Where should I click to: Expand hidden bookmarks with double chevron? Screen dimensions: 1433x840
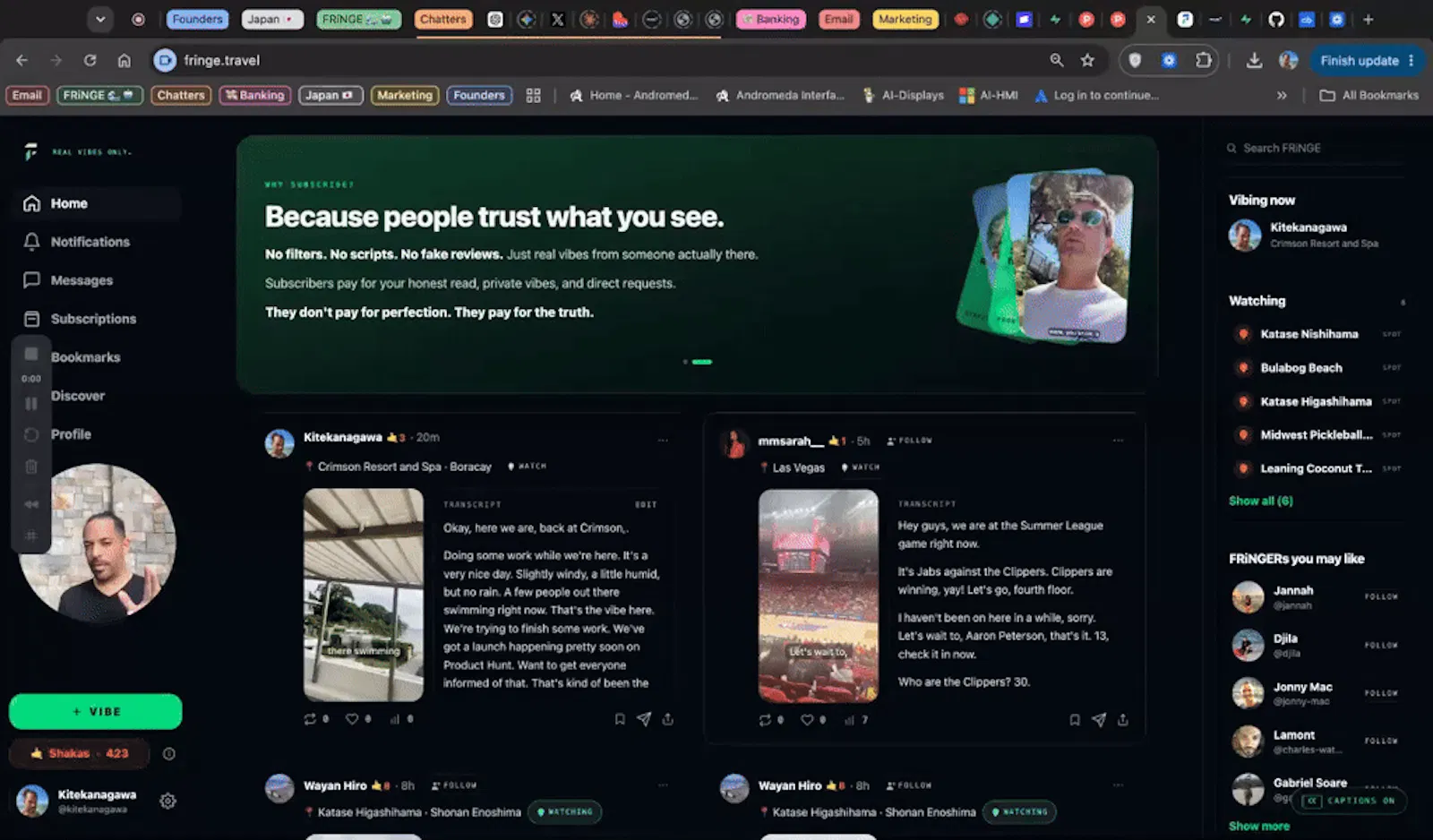pyautogui.click(x=1282, y=95)
